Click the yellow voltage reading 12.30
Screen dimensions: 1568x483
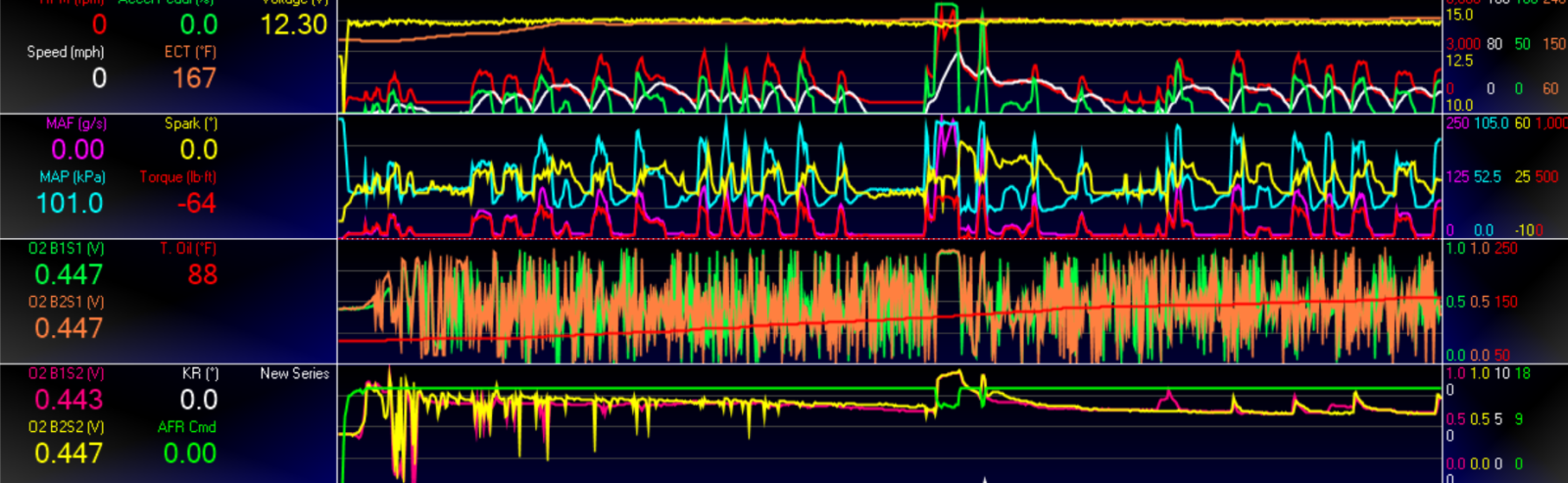click(x=293, y=24)
